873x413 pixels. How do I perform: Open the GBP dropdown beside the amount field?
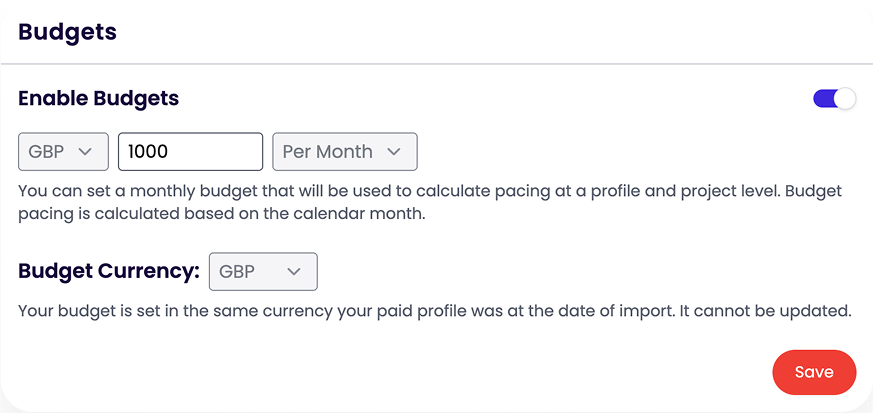coord(63,152)
